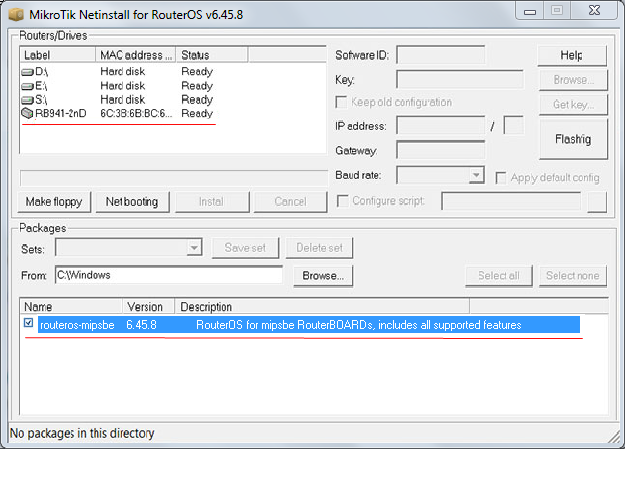Focus the IP address field

(440, 126)
